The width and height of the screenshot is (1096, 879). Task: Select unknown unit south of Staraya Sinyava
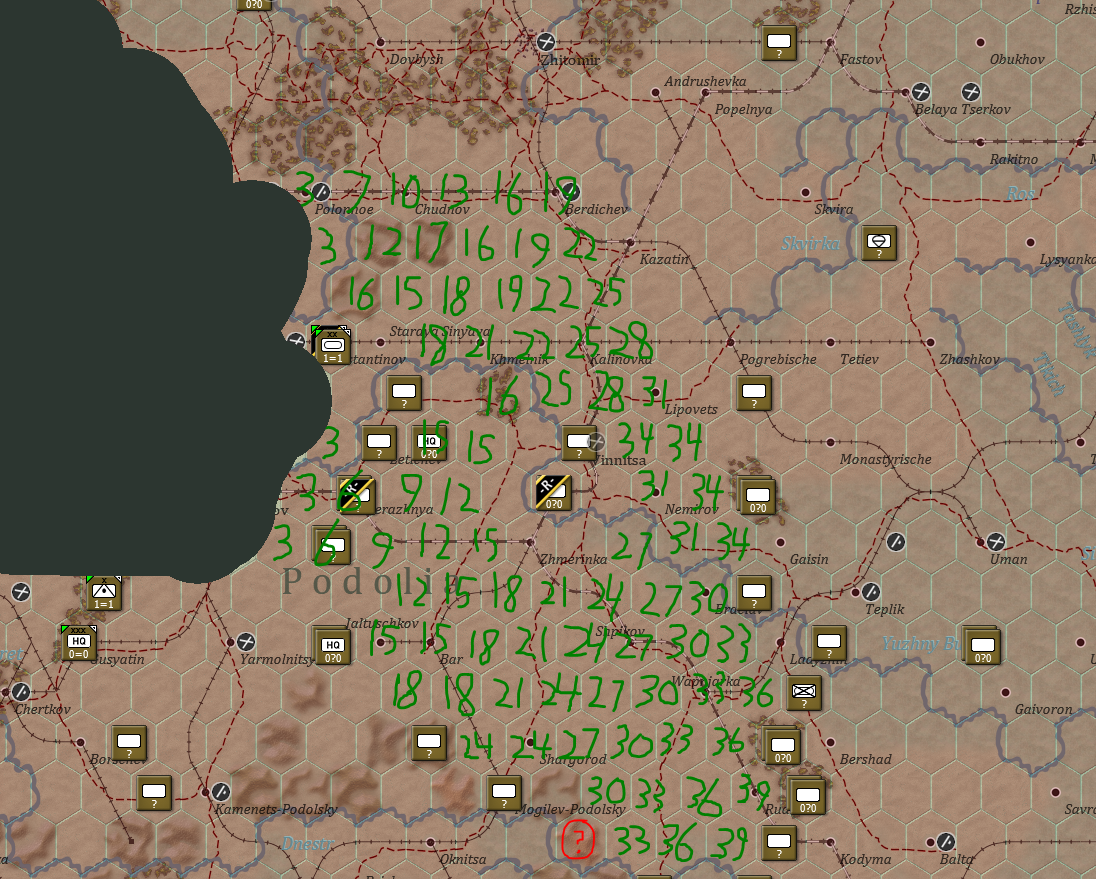404,393
